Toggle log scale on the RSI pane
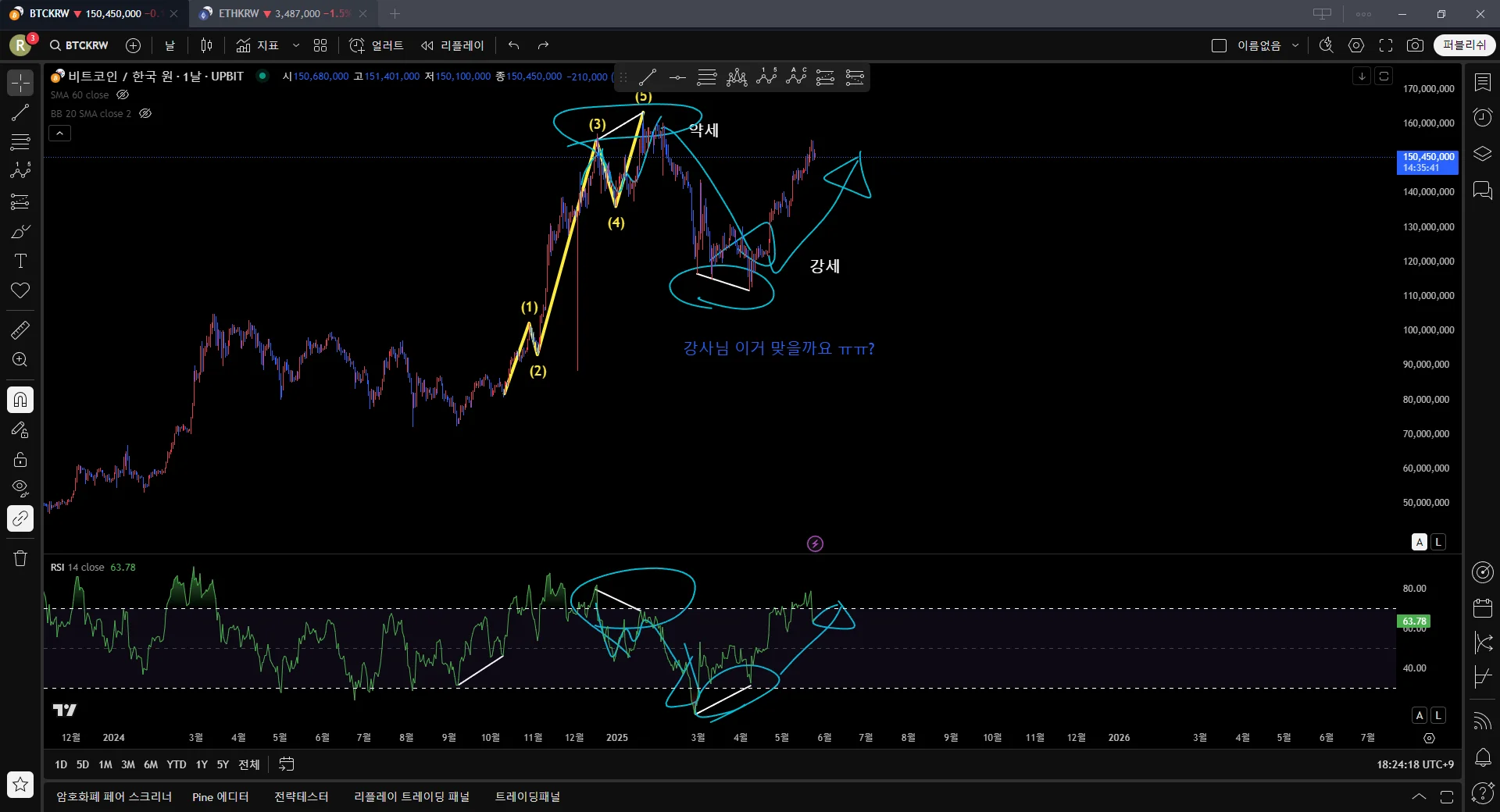1500x812 pixels. point(1438,715)
